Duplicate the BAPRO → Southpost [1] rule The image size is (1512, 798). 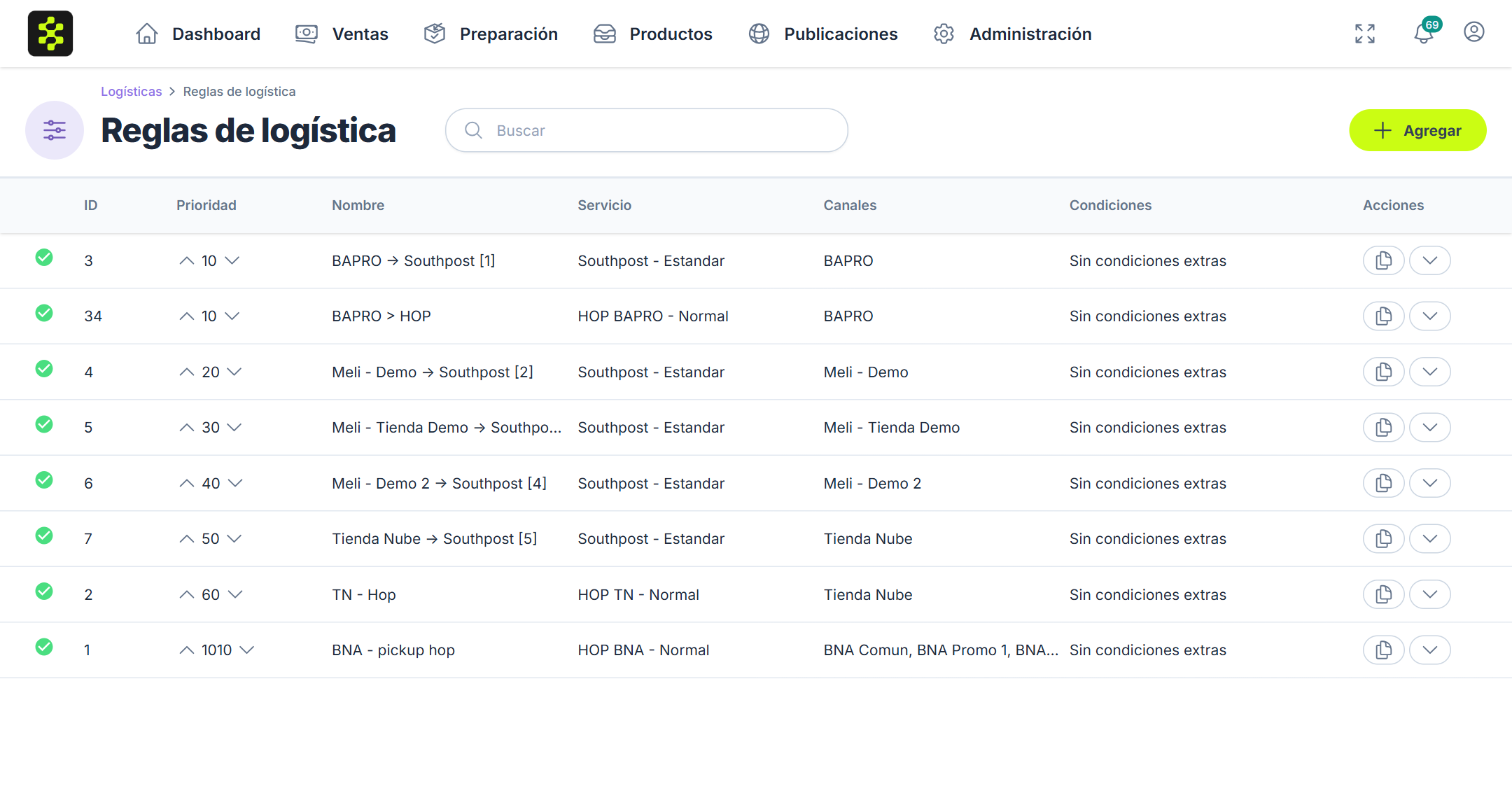pyautogui.click(x=1383, y=260)
